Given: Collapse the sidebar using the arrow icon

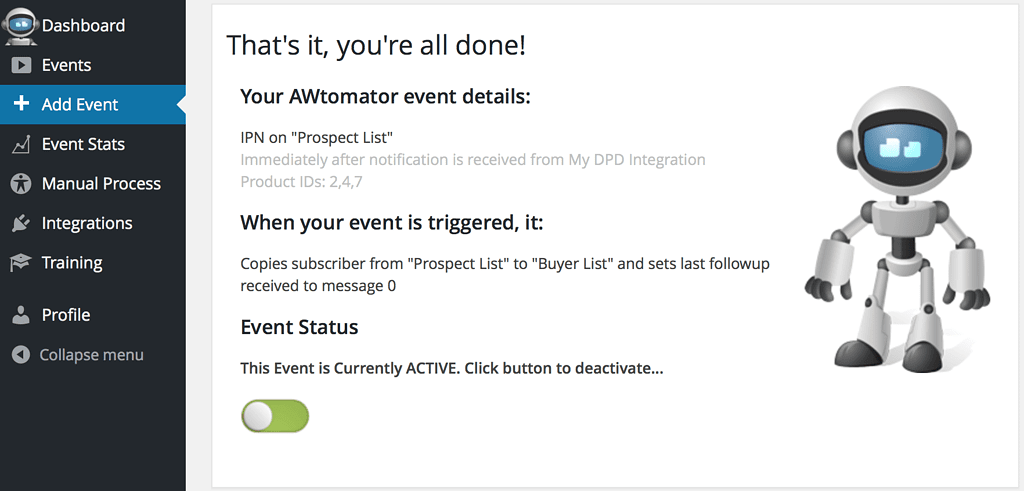Looking at the screenshot, I should (21, 355).
